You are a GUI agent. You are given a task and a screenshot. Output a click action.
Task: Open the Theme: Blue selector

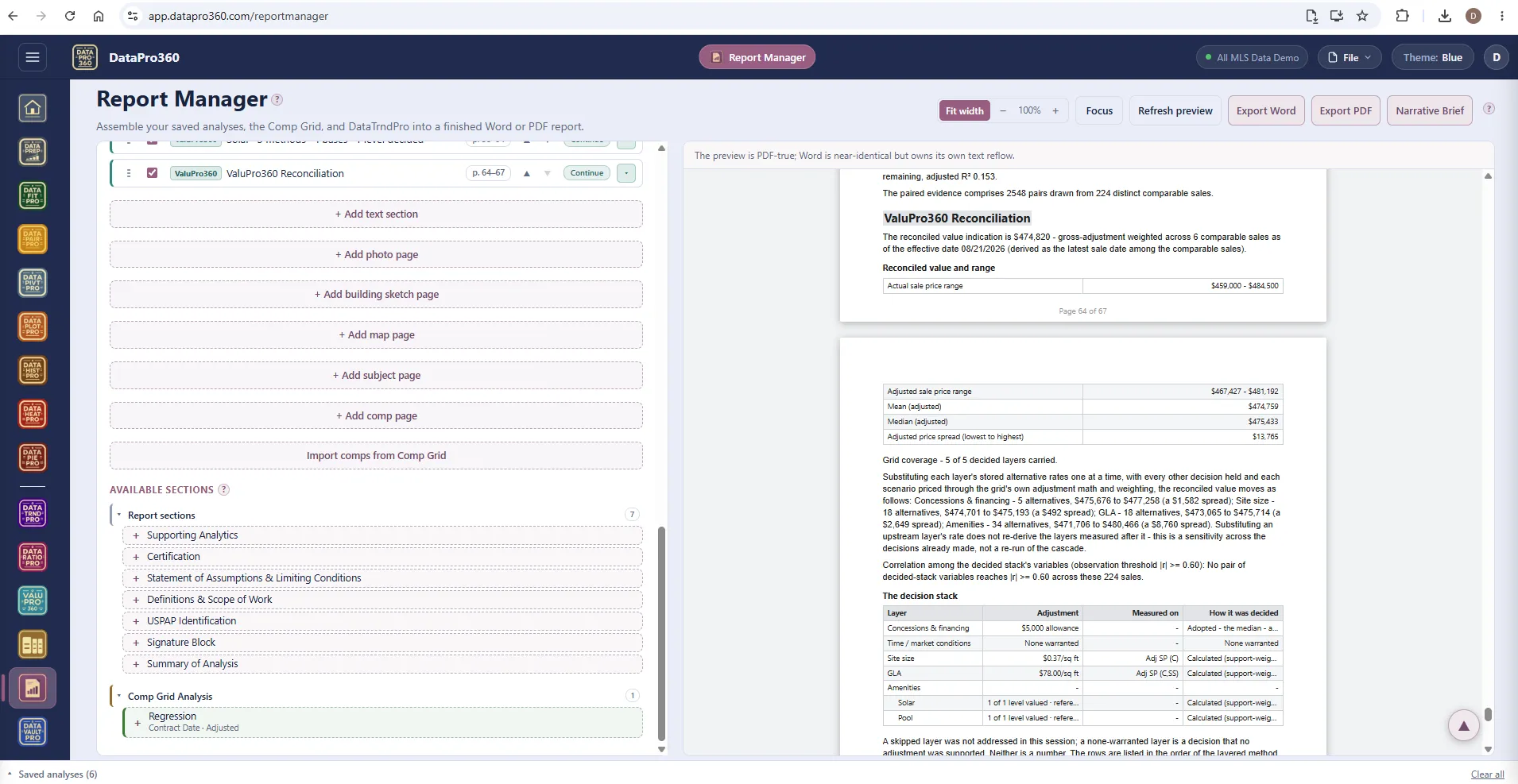1432,57
